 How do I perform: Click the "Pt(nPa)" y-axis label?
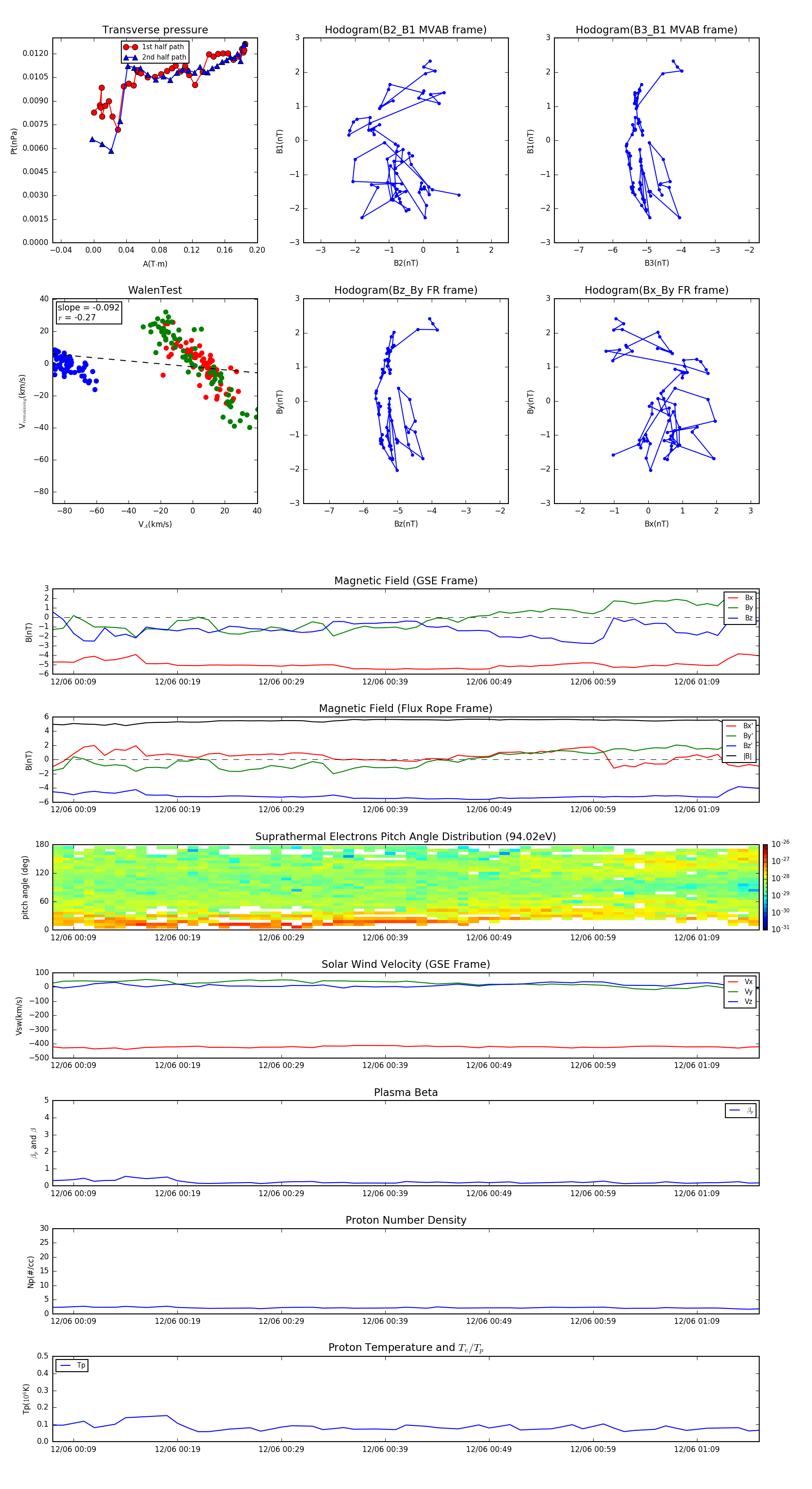coord(14,141)
